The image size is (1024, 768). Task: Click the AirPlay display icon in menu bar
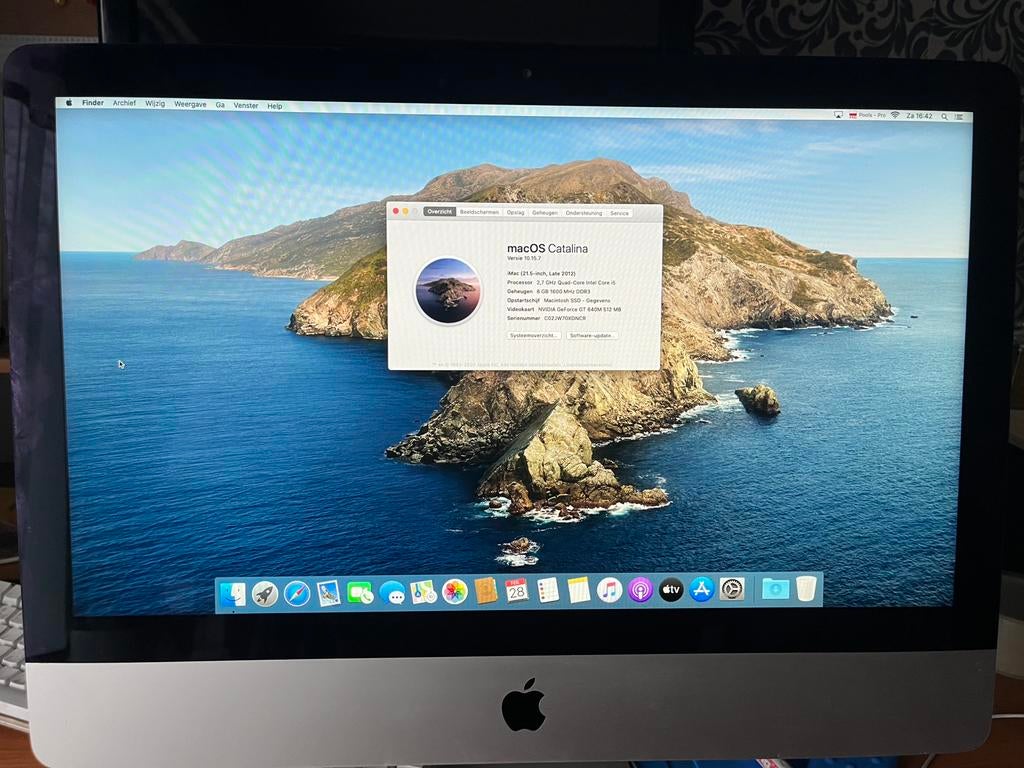click(839, 115)
